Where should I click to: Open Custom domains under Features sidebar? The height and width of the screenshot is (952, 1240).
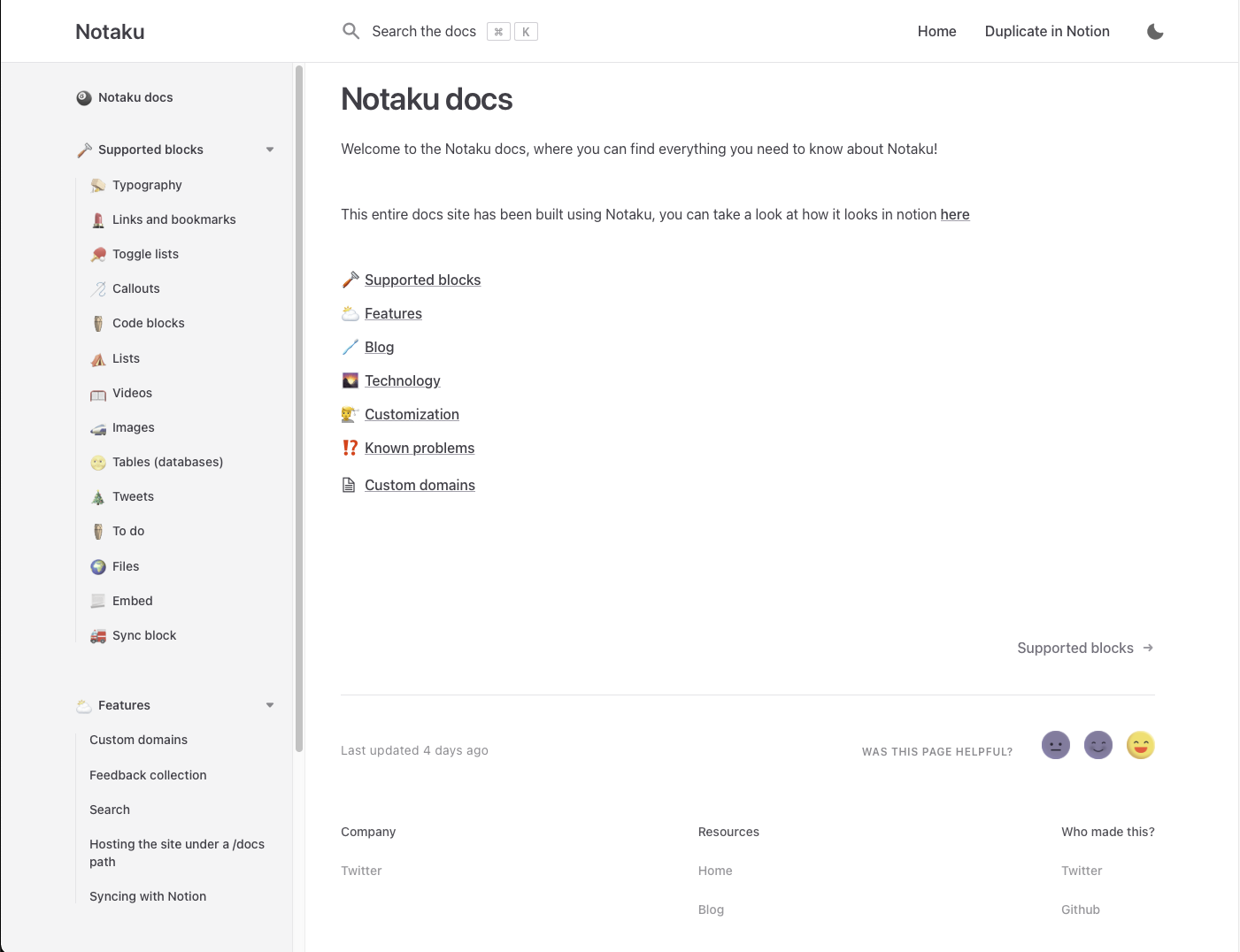tap(138, 740)
